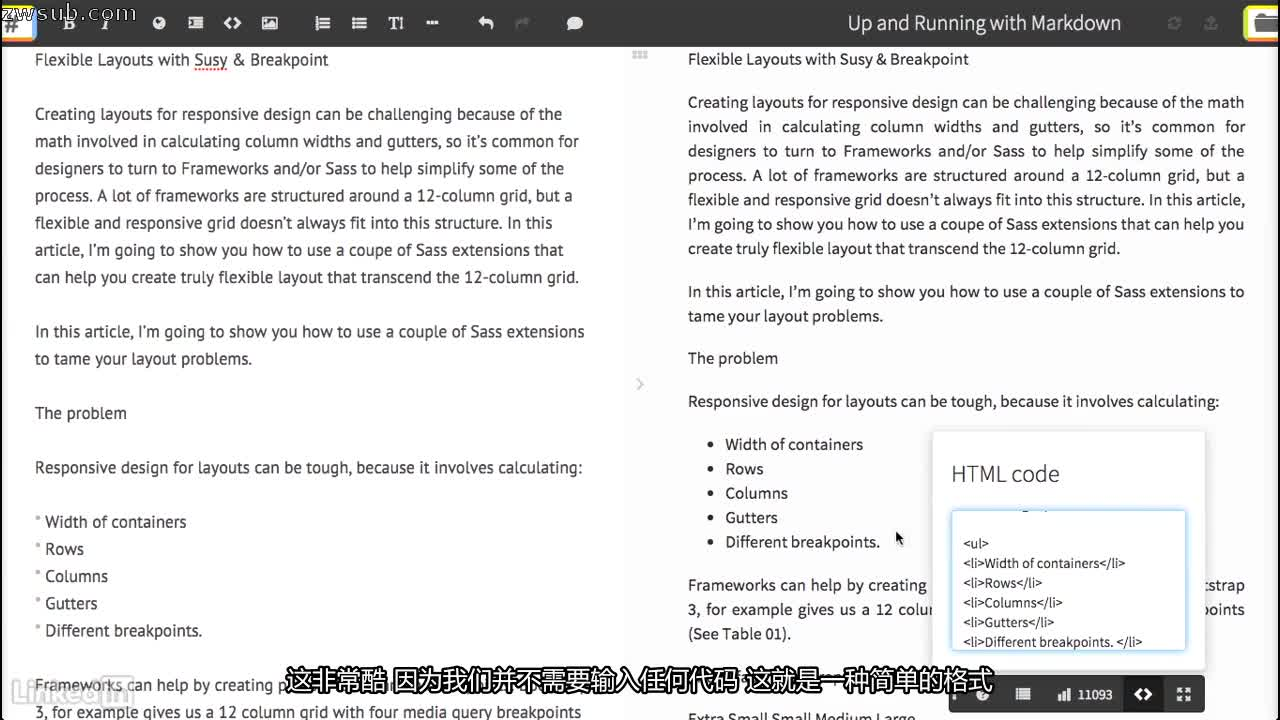Insert a horizontal rule from toolbar
The height and width of the screenshot is (720, 1280).
click(x=432, y=23)
